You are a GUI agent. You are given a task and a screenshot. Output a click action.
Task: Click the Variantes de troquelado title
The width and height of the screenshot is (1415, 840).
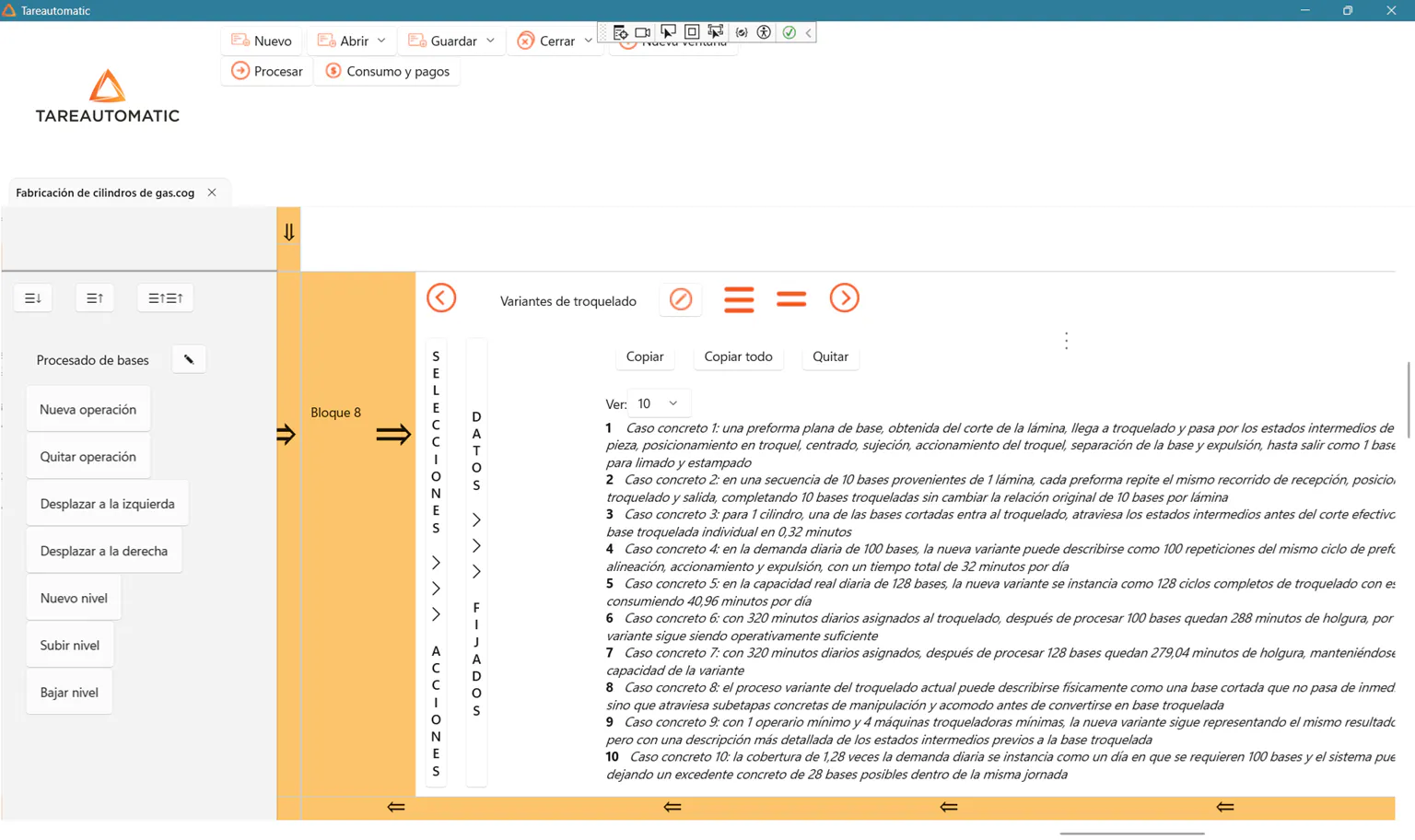click(568, 301)
